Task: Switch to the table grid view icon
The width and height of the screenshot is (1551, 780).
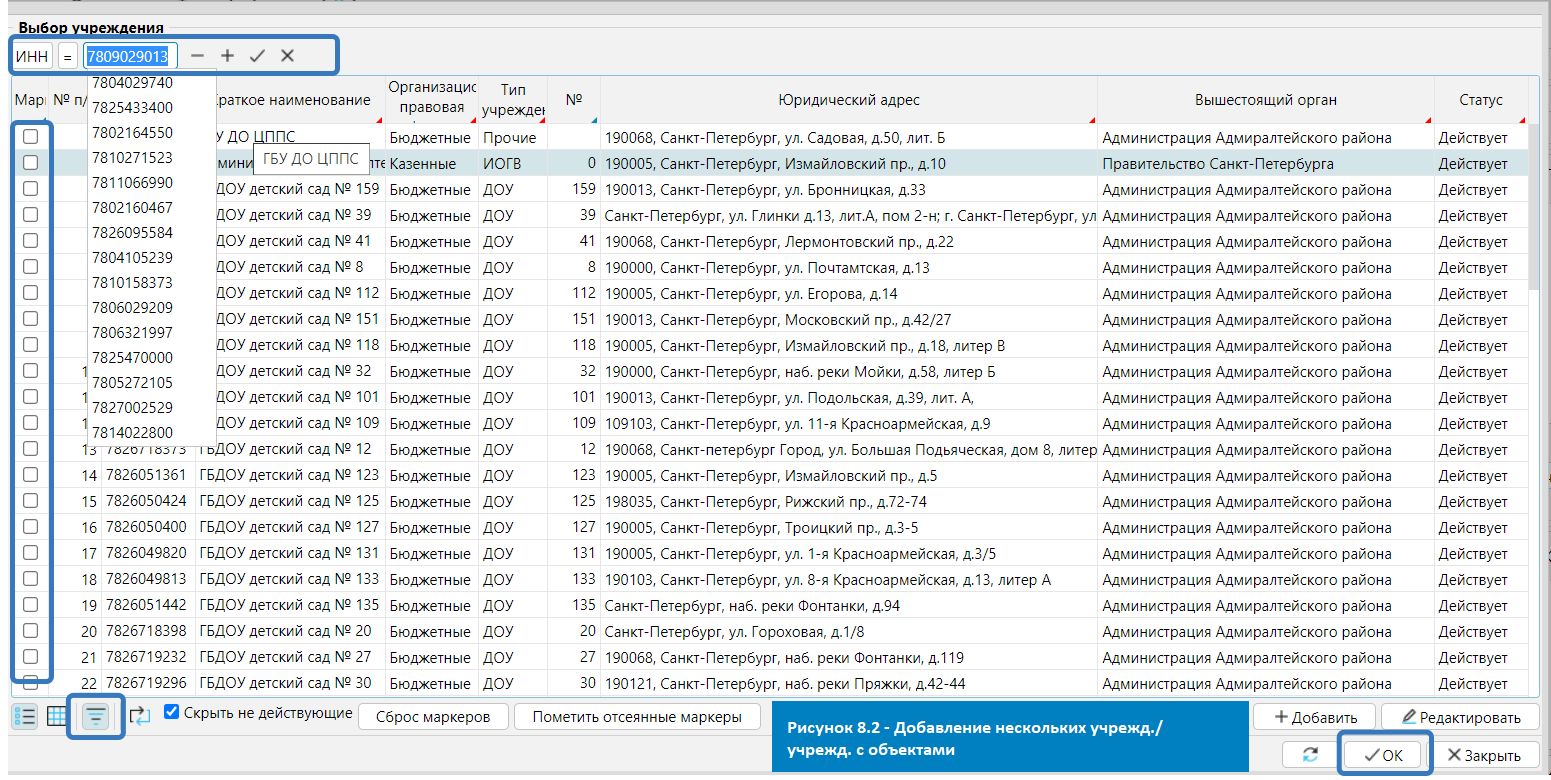Action: (x=57, y=716)
